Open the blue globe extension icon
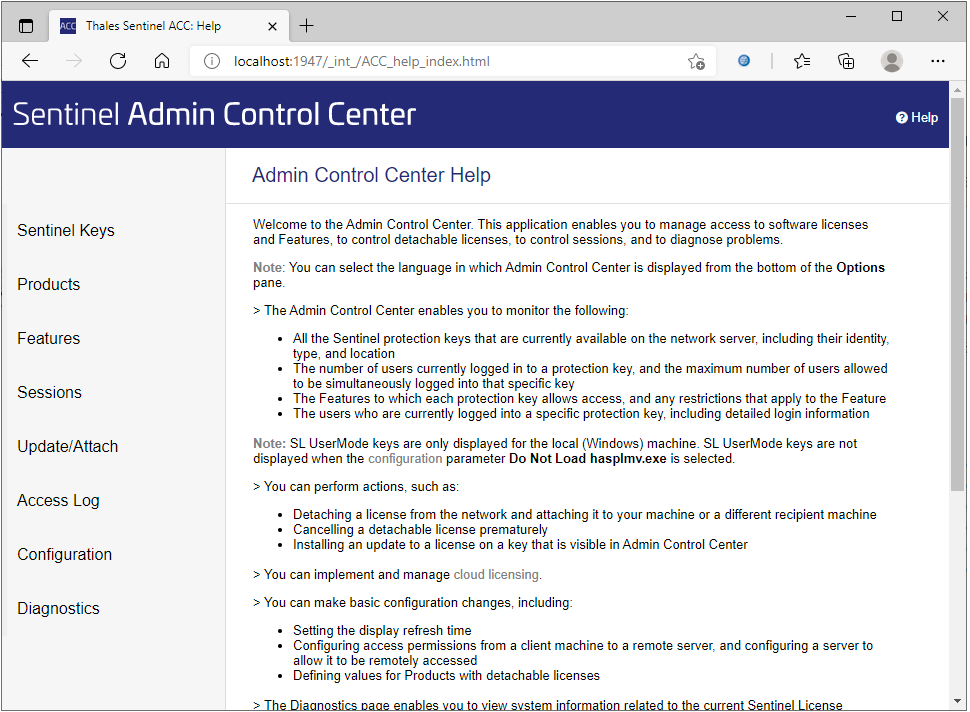The height and width of the screenshot is (712, 970). [x=744, y=61]
